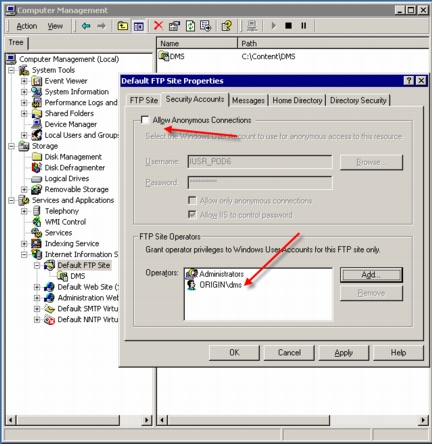The image size is (433, 446).
Task: Click the red X delete toolbar icon
Action: click(158, 25)
